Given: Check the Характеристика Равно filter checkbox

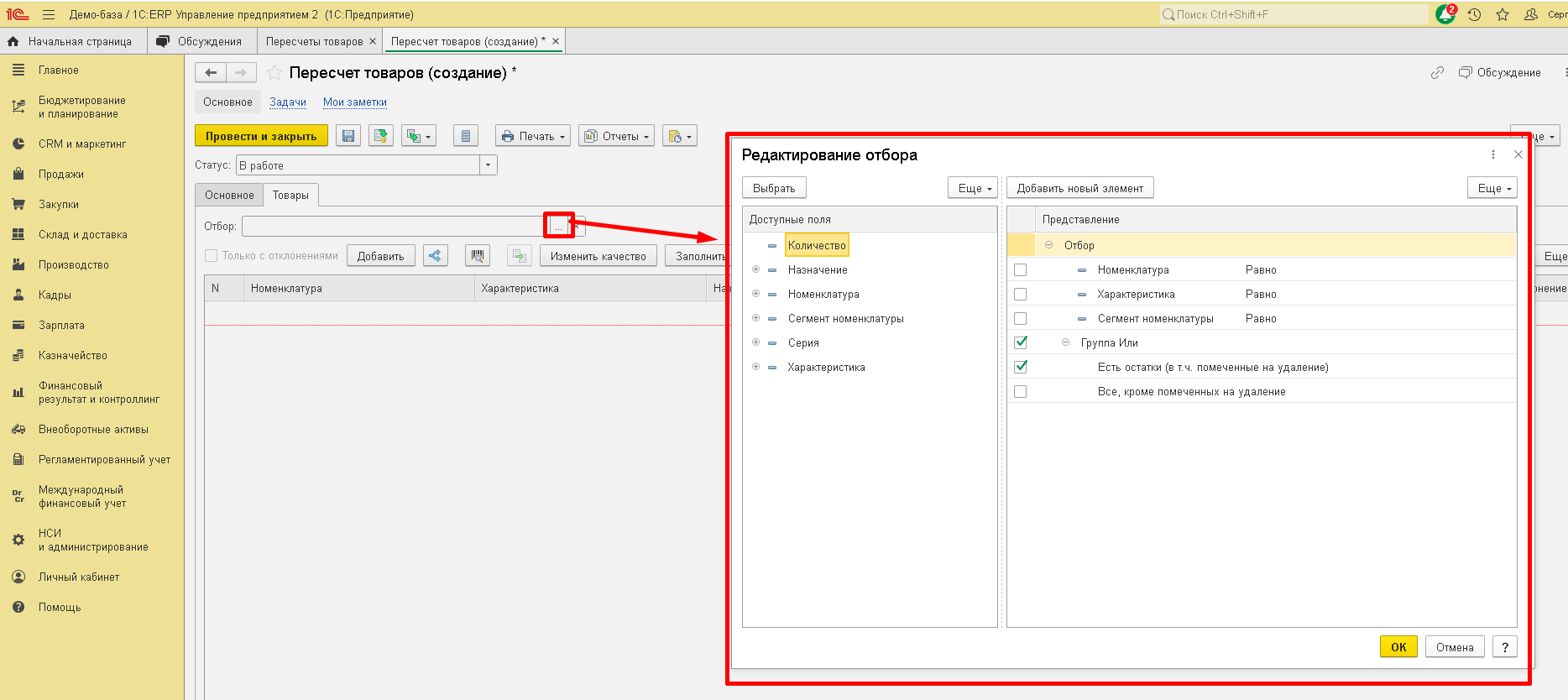Looking at the screenshot, I should point(1021,295).
